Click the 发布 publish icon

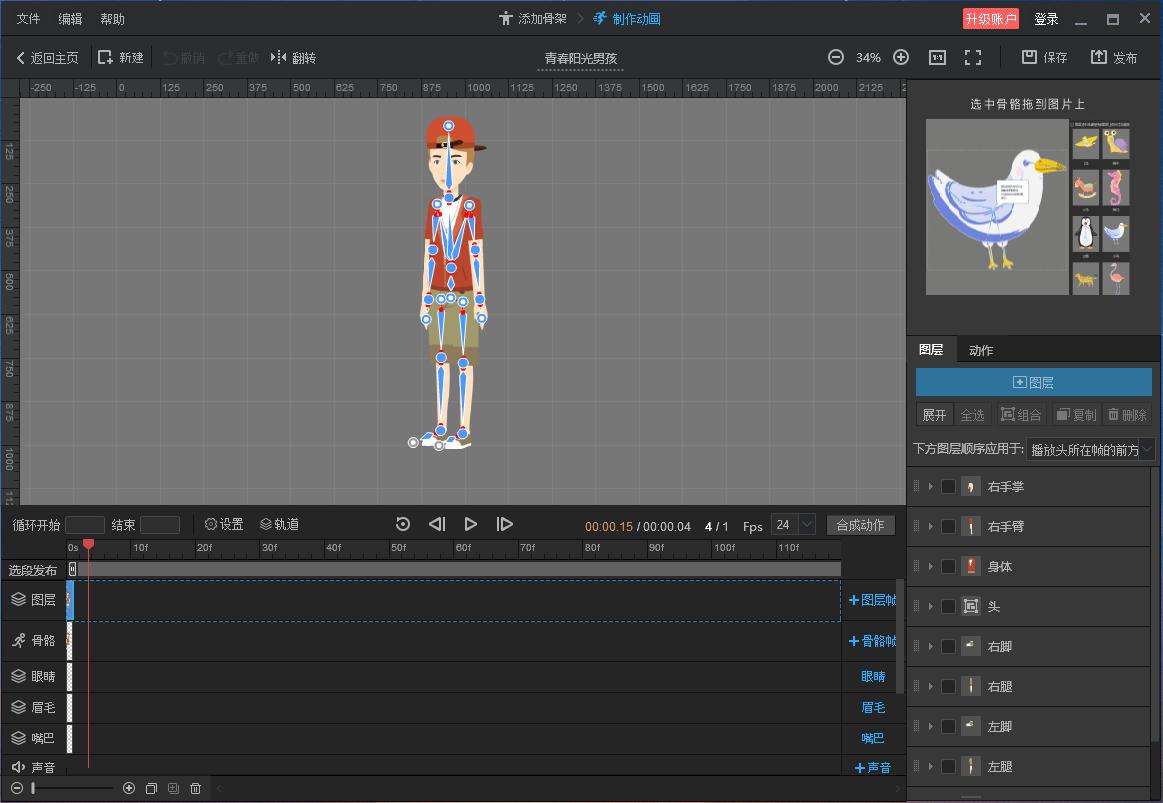coord(1114,57)
